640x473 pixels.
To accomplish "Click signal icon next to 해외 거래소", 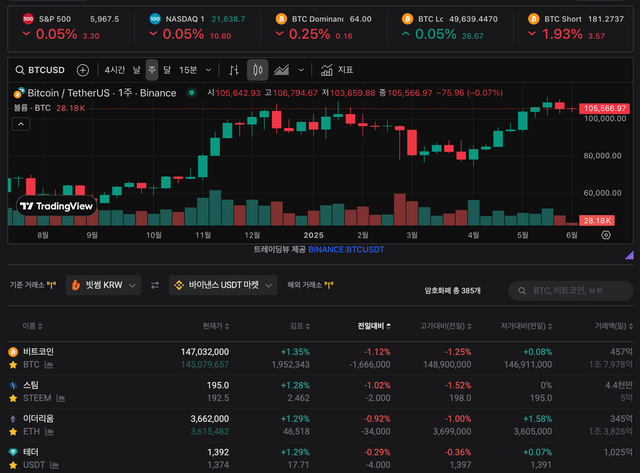I will point(329,285).
